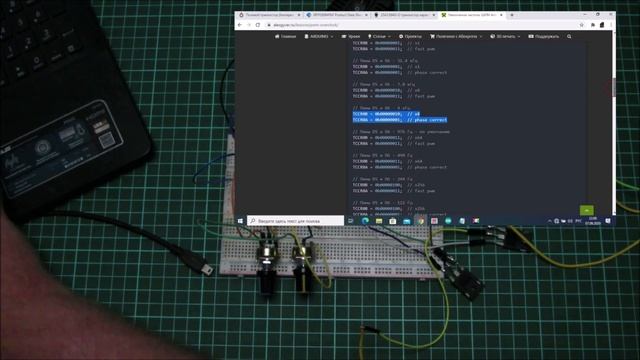Switch to Chrome in the taskbar
640x360 pixels.
tap(420, 221)
